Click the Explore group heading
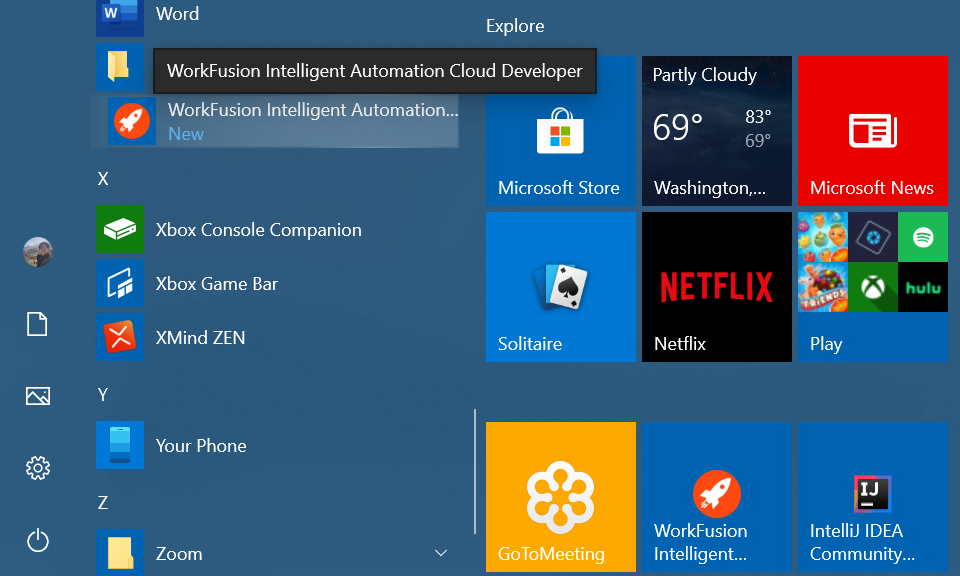 coord(515,26)
